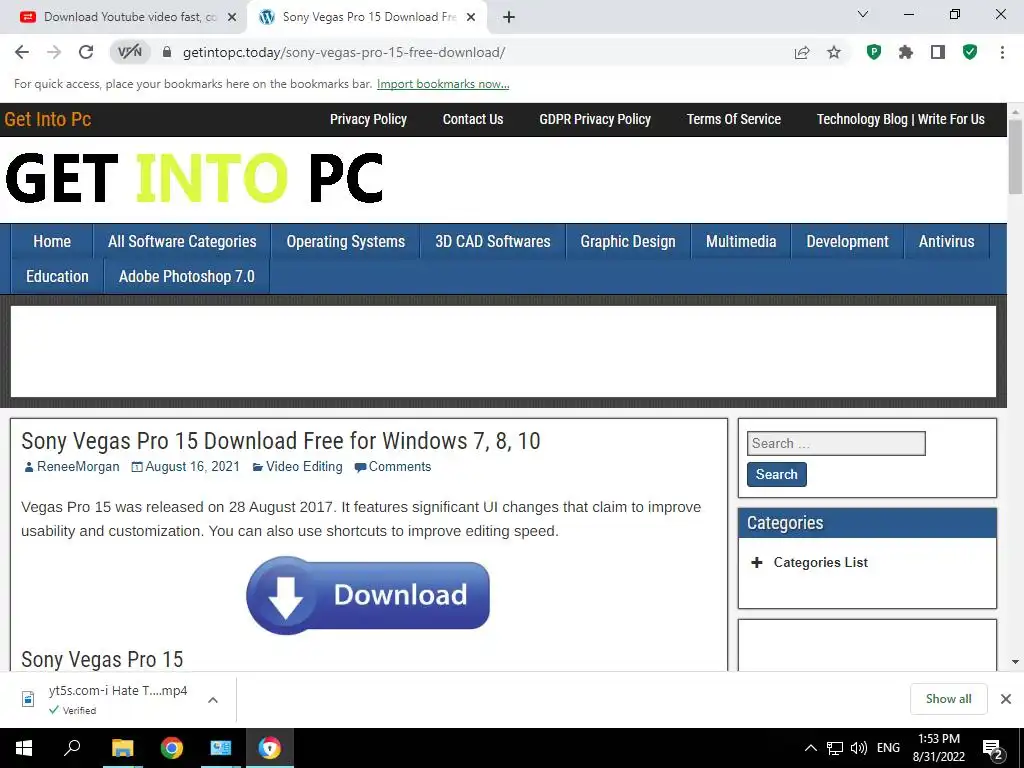Open 3D CAD Softwares menu item

tap(493, 242)
